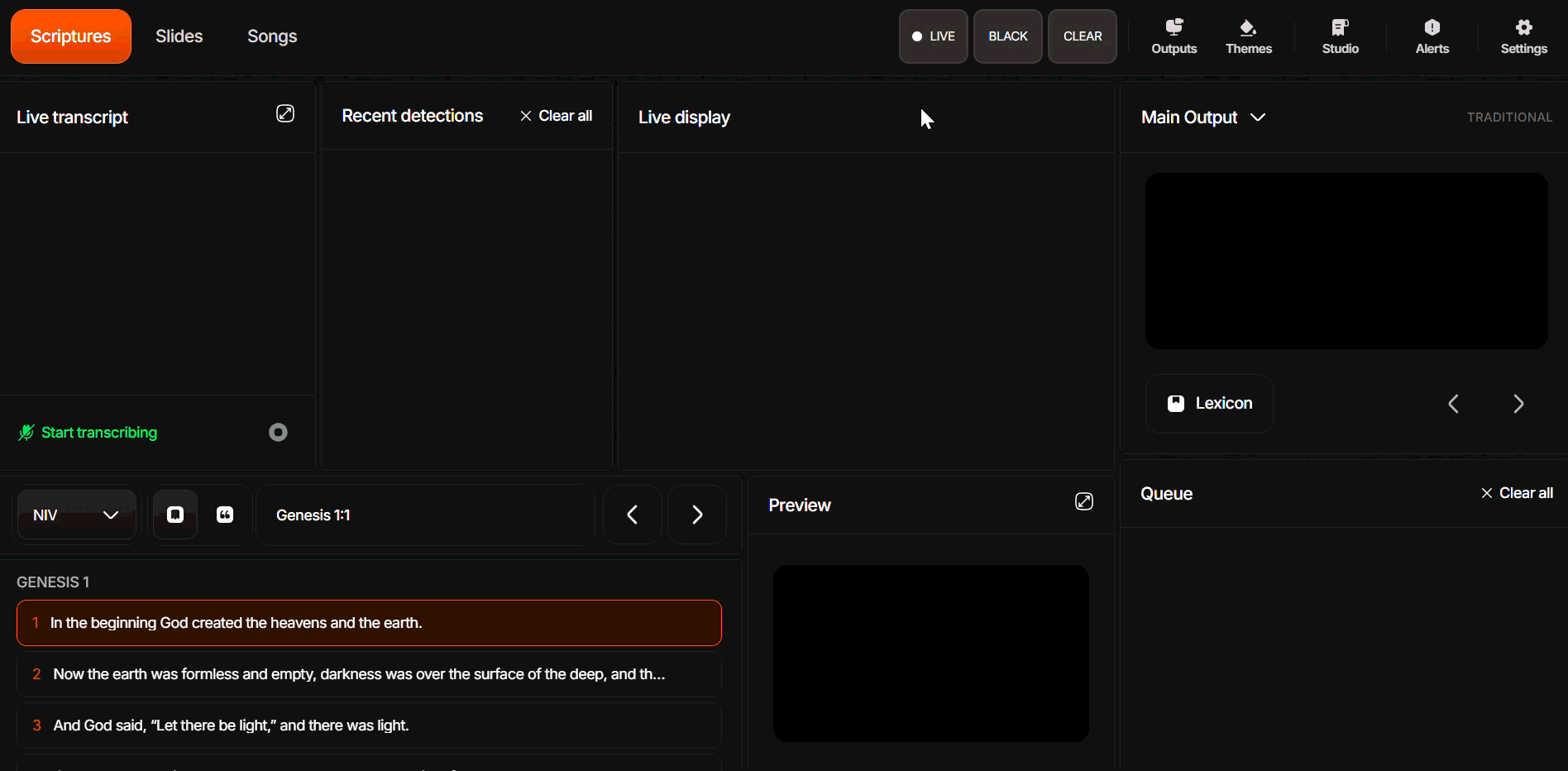The width and height of the screenshot is (1568, 771).
Task: Toggle the BLACK screen button
Action: coord(1008,36)
